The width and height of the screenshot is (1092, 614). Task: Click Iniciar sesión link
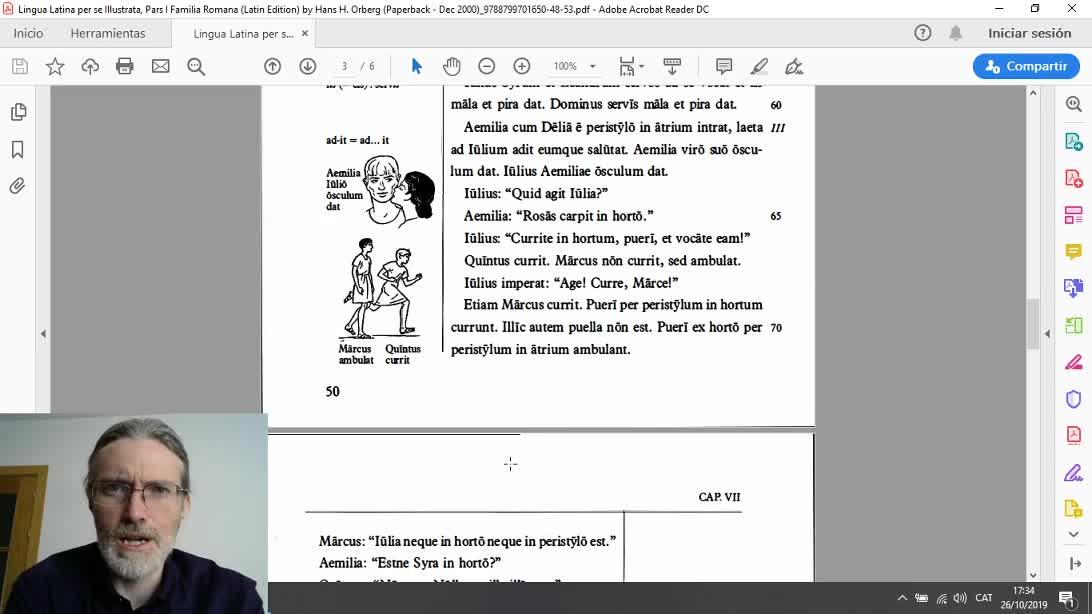click(x=1029, y=33)
